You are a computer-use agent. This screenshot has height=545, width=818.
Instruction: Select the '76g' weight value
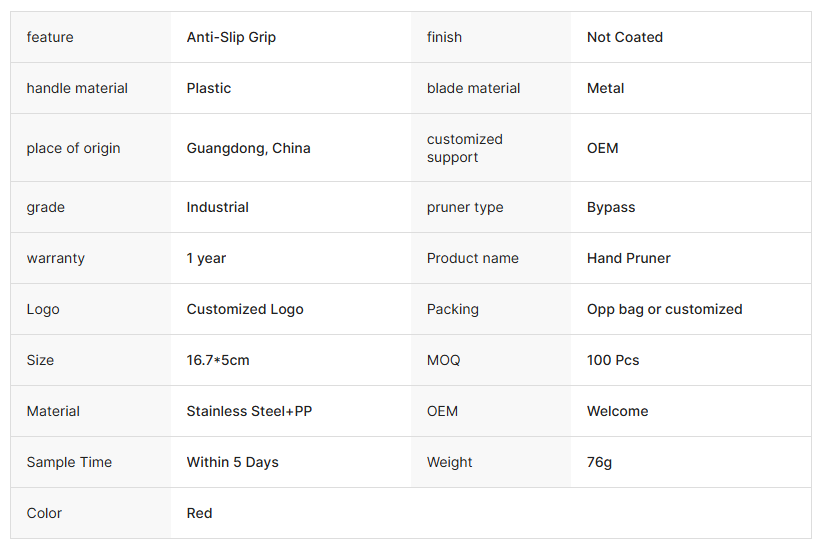[599, 462]
